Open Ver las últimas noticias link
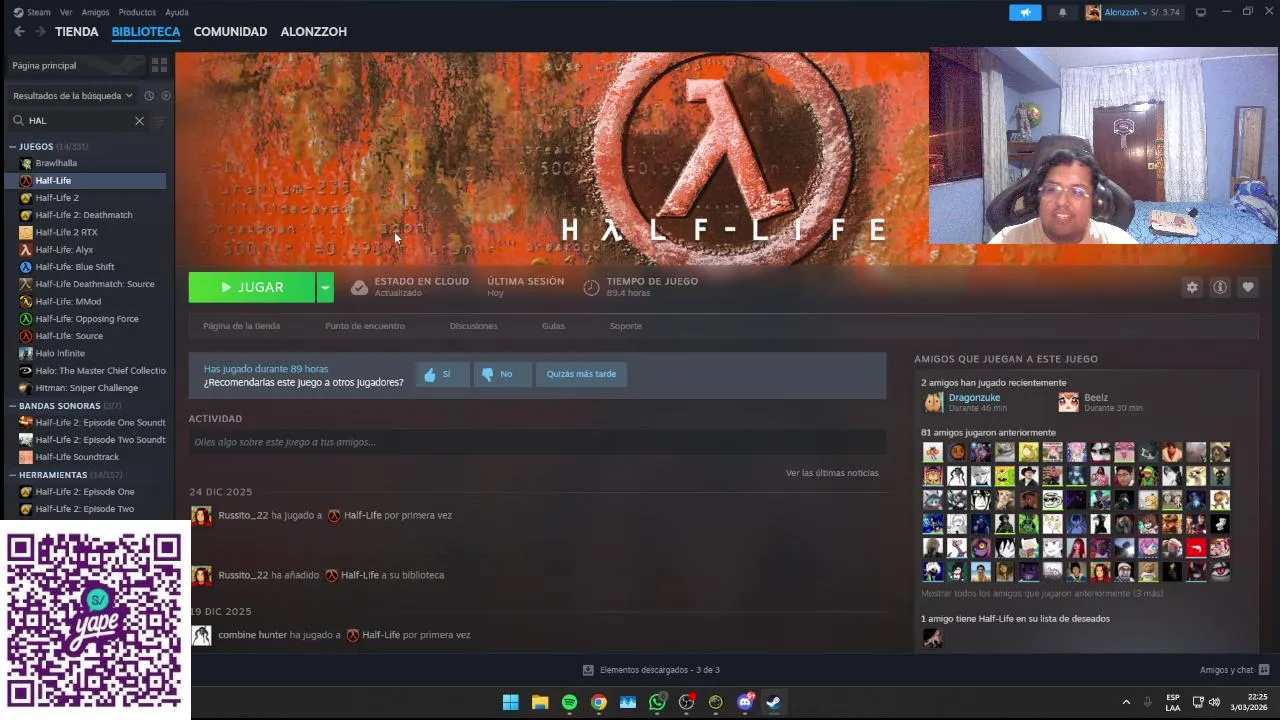The image size is (1280, 720). tap(832, 473)
